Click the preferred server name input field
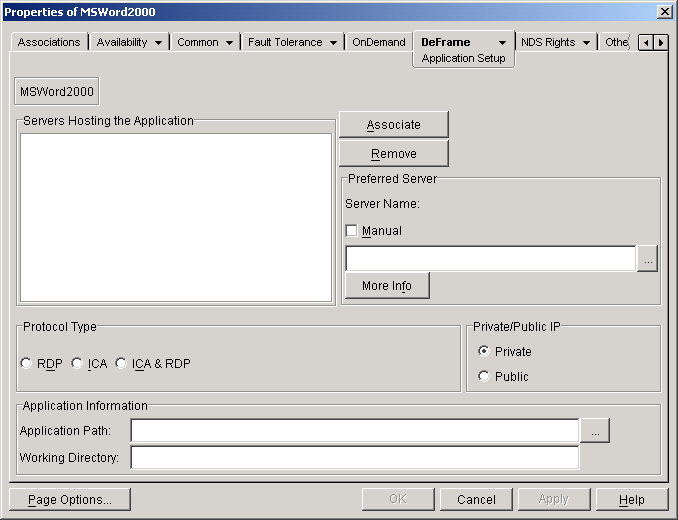Viewport: 678px width, 520px height. pos(491,258)
